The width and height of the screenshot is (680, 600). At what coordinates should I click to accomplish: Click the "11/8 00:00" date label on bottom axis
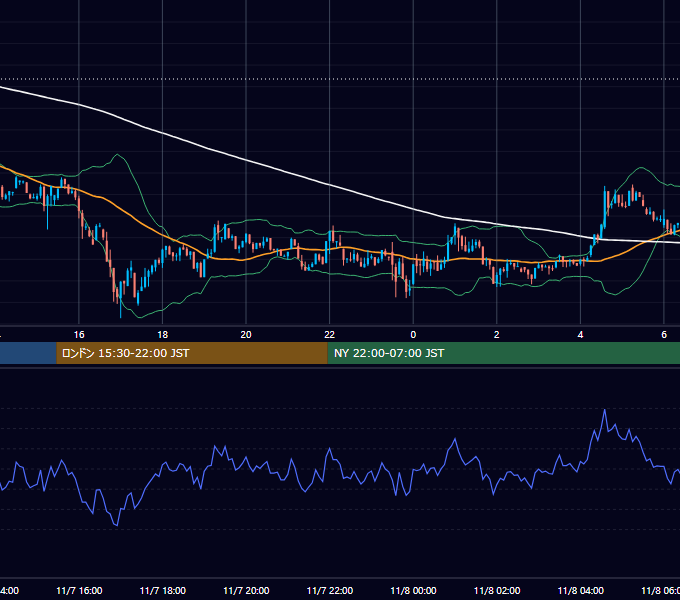tap(413, 590)
